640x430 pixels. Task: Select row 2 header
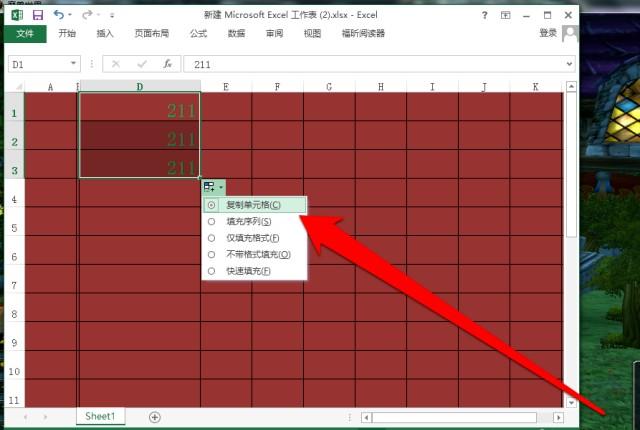pyautogui.click(x=14, y=135)
